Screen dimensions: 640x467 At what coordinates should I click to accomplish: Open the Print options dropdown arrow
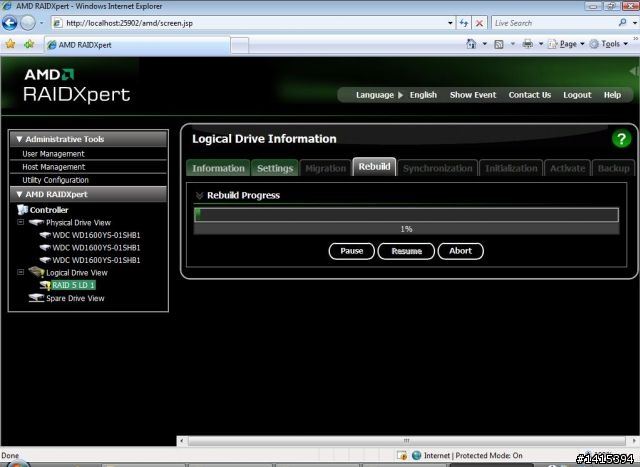[541, 44]
